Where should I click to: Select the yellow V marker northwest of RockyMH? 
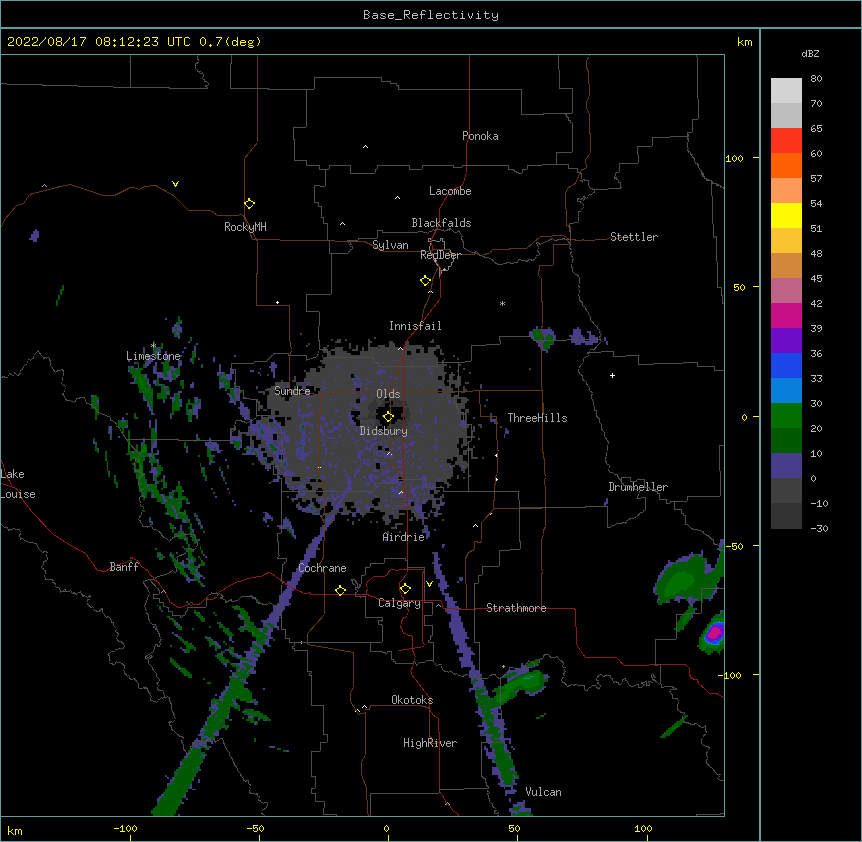click(x=175, y=184)
